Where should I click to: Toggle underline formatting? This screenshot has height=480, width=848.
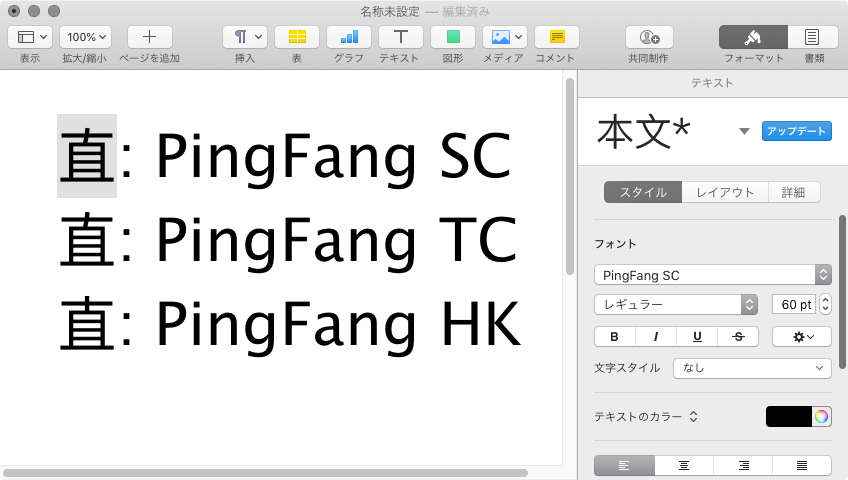coord(697,337)
